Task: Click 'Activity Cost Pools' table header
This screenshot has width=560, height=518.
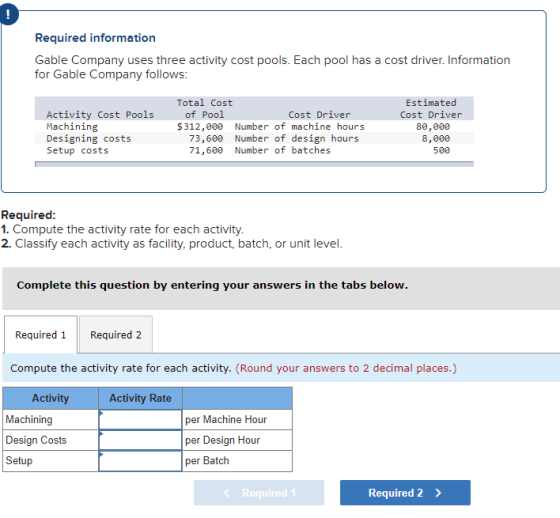Action: point(100,115)
